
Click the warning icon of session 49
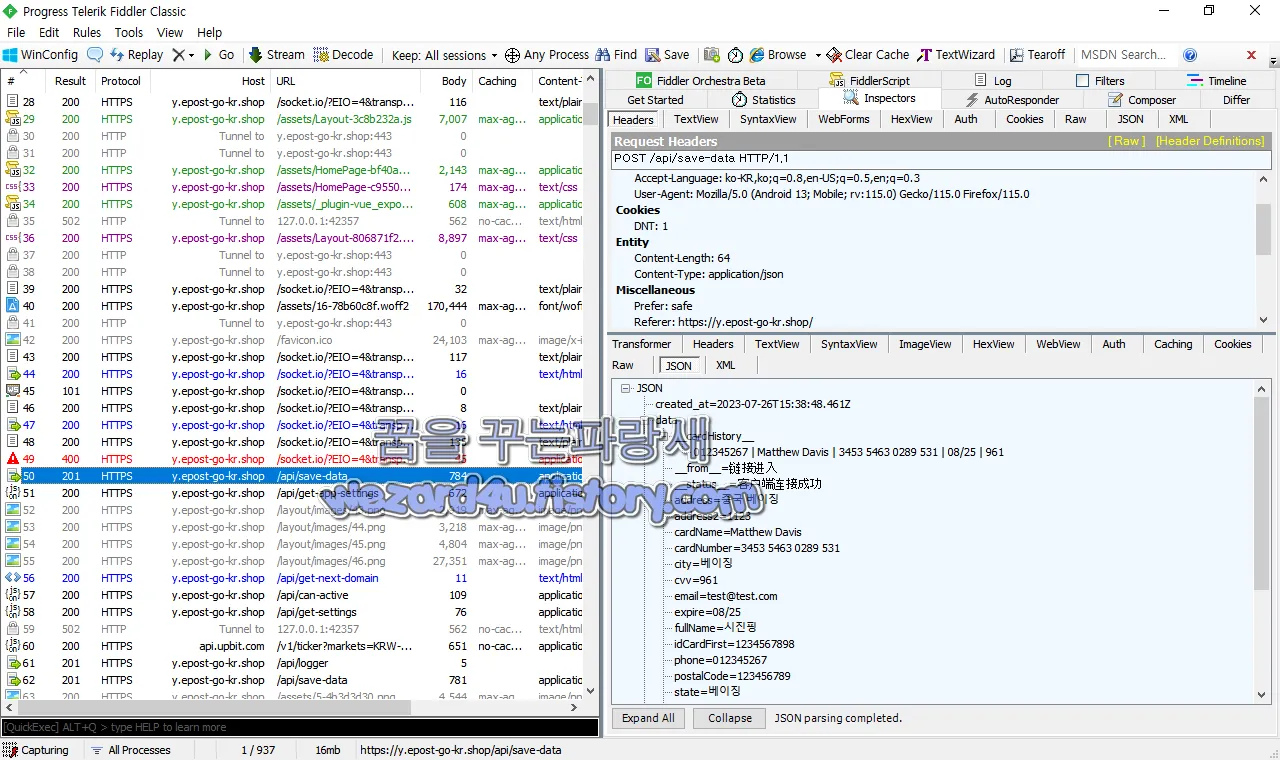pyautogui.click(x=13, y=459)
